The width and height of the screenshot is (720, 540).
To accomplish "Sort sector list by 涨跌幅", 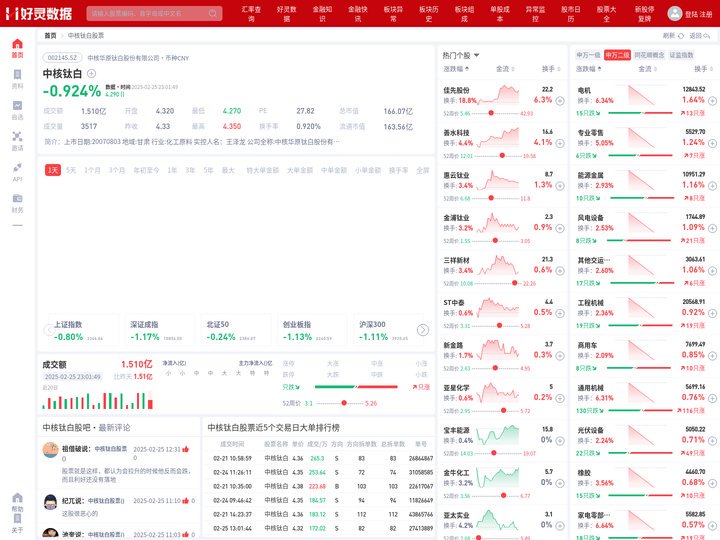I will (589, 69).
